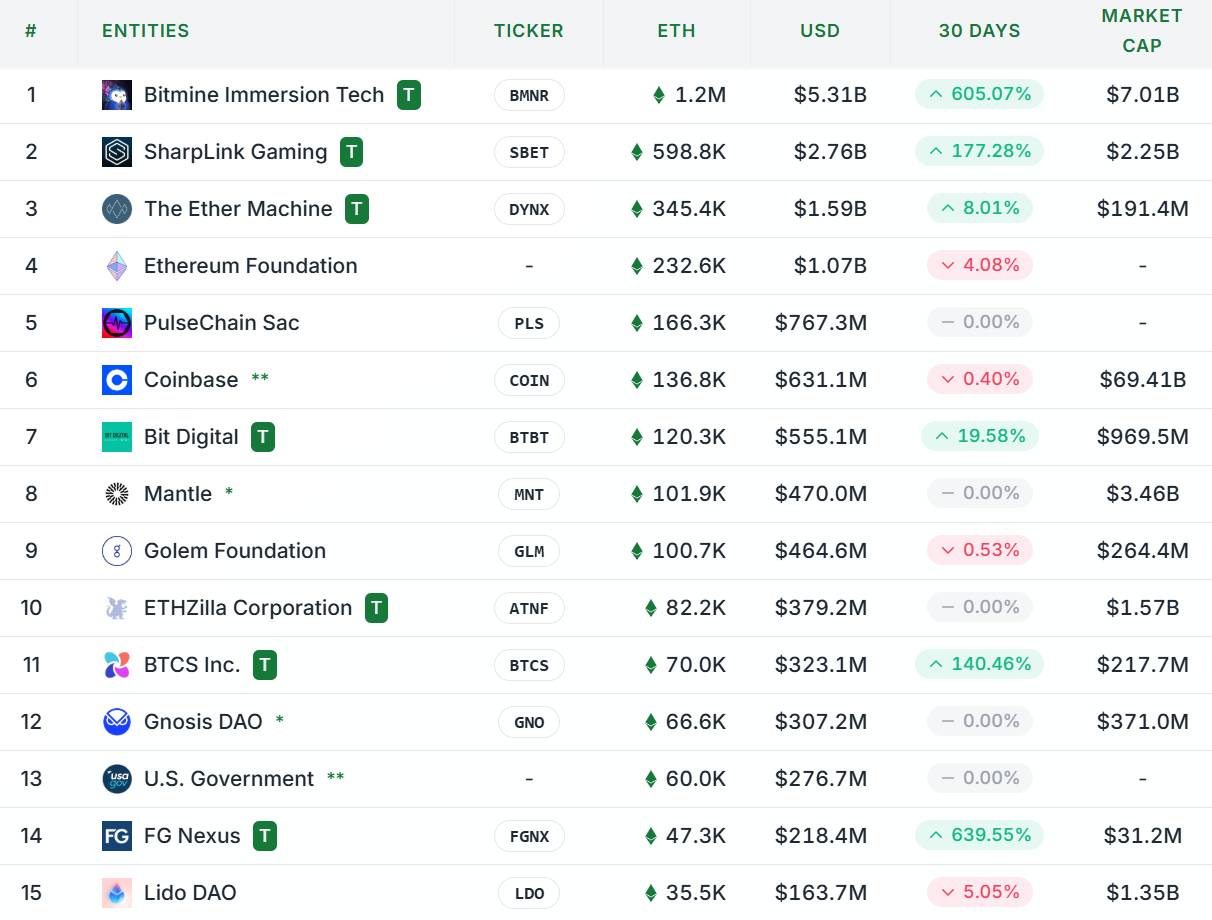The image size is (1212, 920).
Task: Click the GLM ticker pill
Action: 529,551
